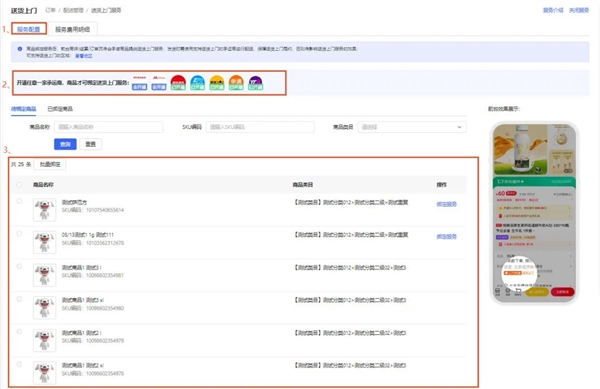600x389 pixels.
Task: Click the orange circular carrier logo
Action: tap(236, 82)
